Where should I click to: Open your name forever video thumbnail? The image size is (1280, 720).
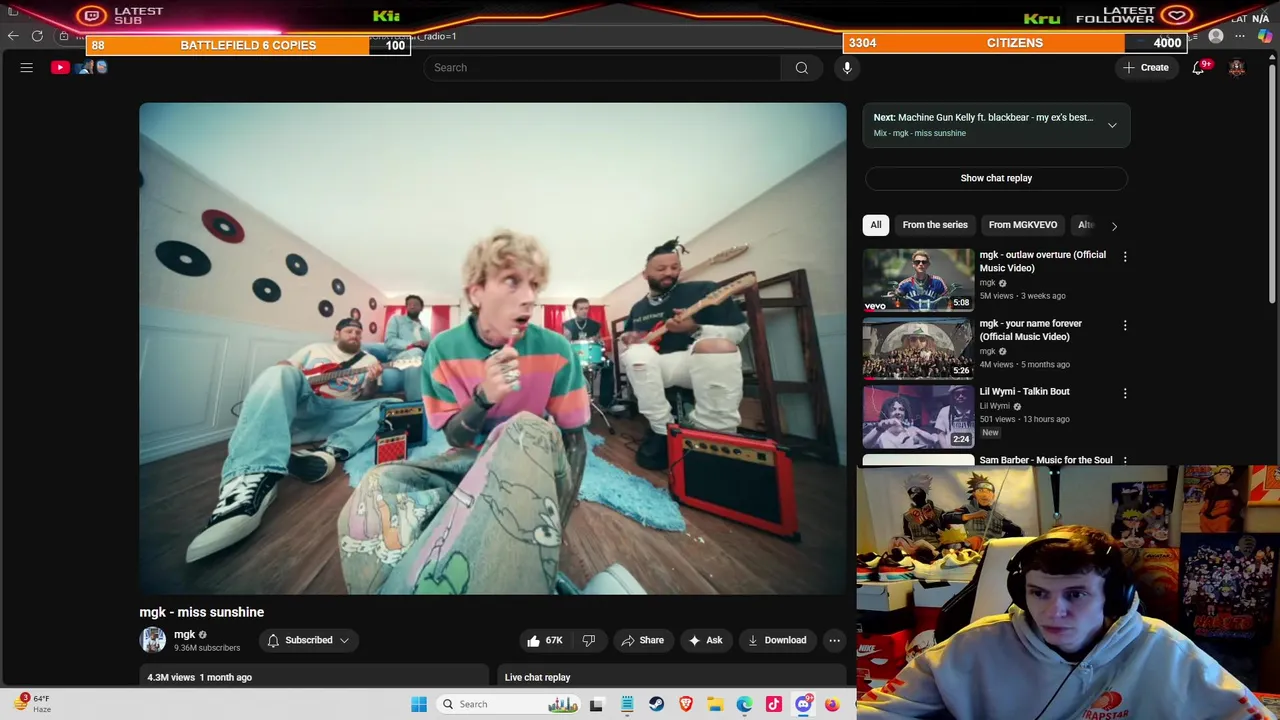tap(918, 349)
